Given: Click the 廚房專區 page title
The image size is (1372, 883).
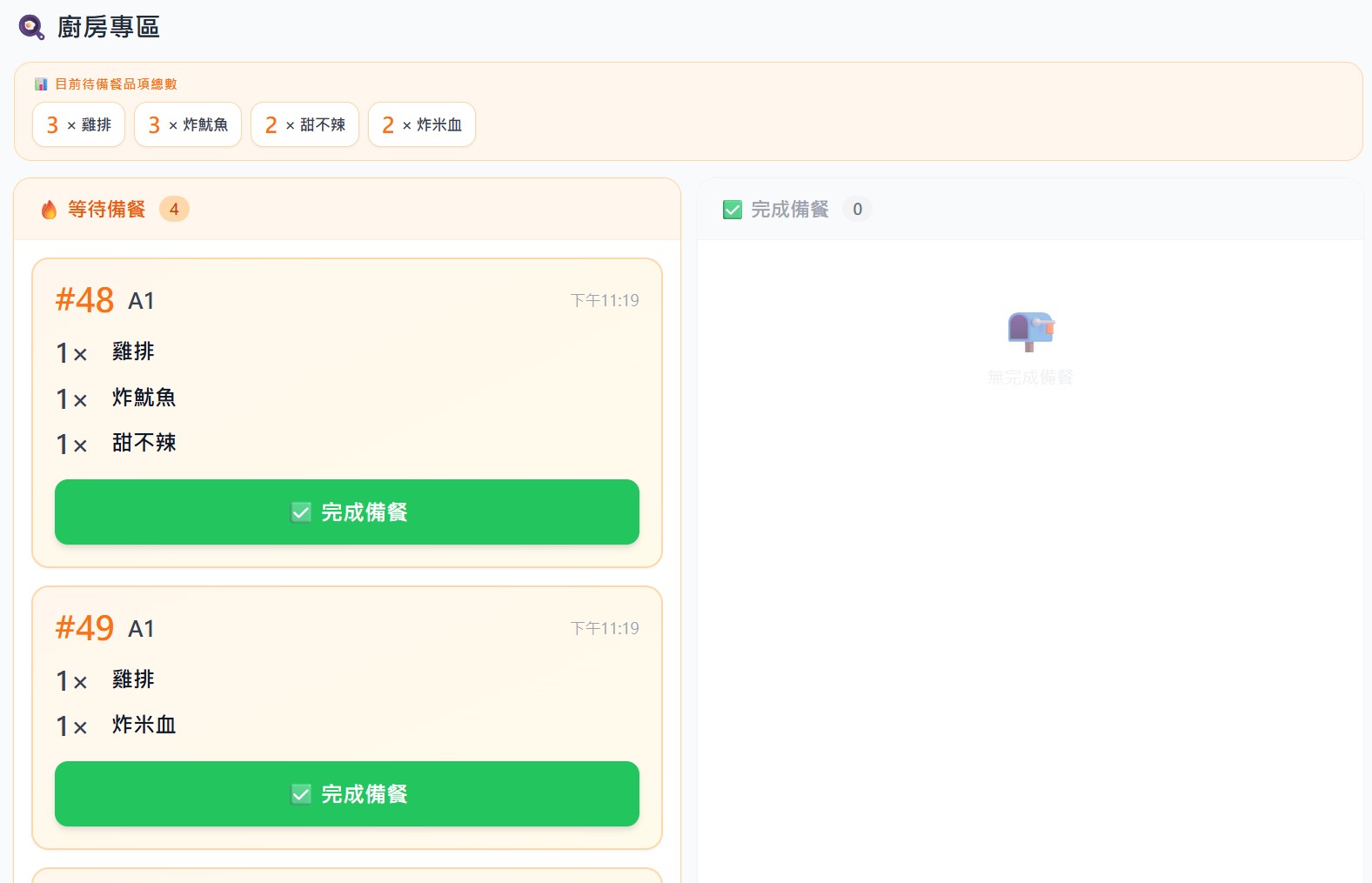Looking at the screenshot, I should click(x=109, y=27).
